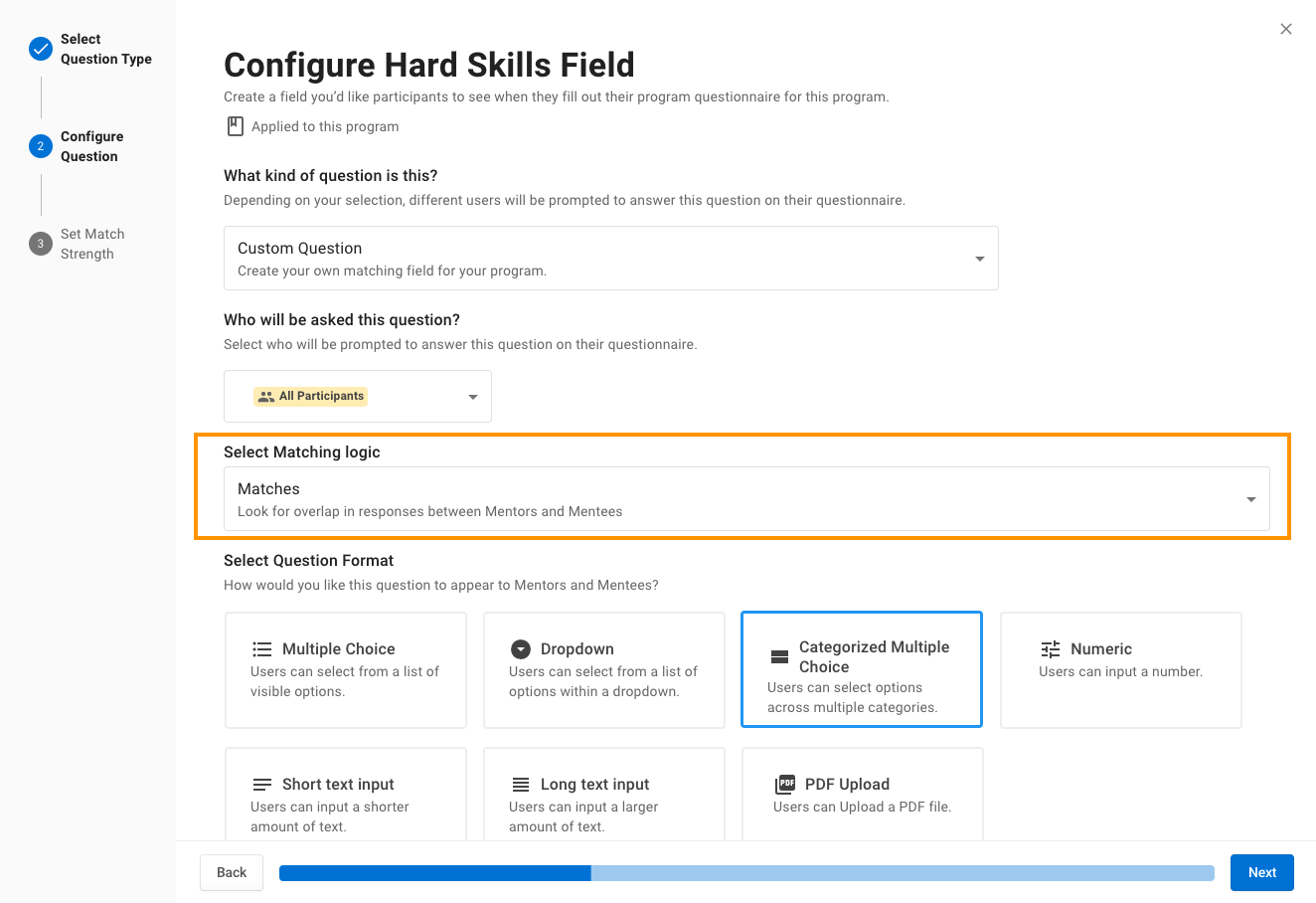Click the Numeric format sliders icon

(x=1051, y=649)
